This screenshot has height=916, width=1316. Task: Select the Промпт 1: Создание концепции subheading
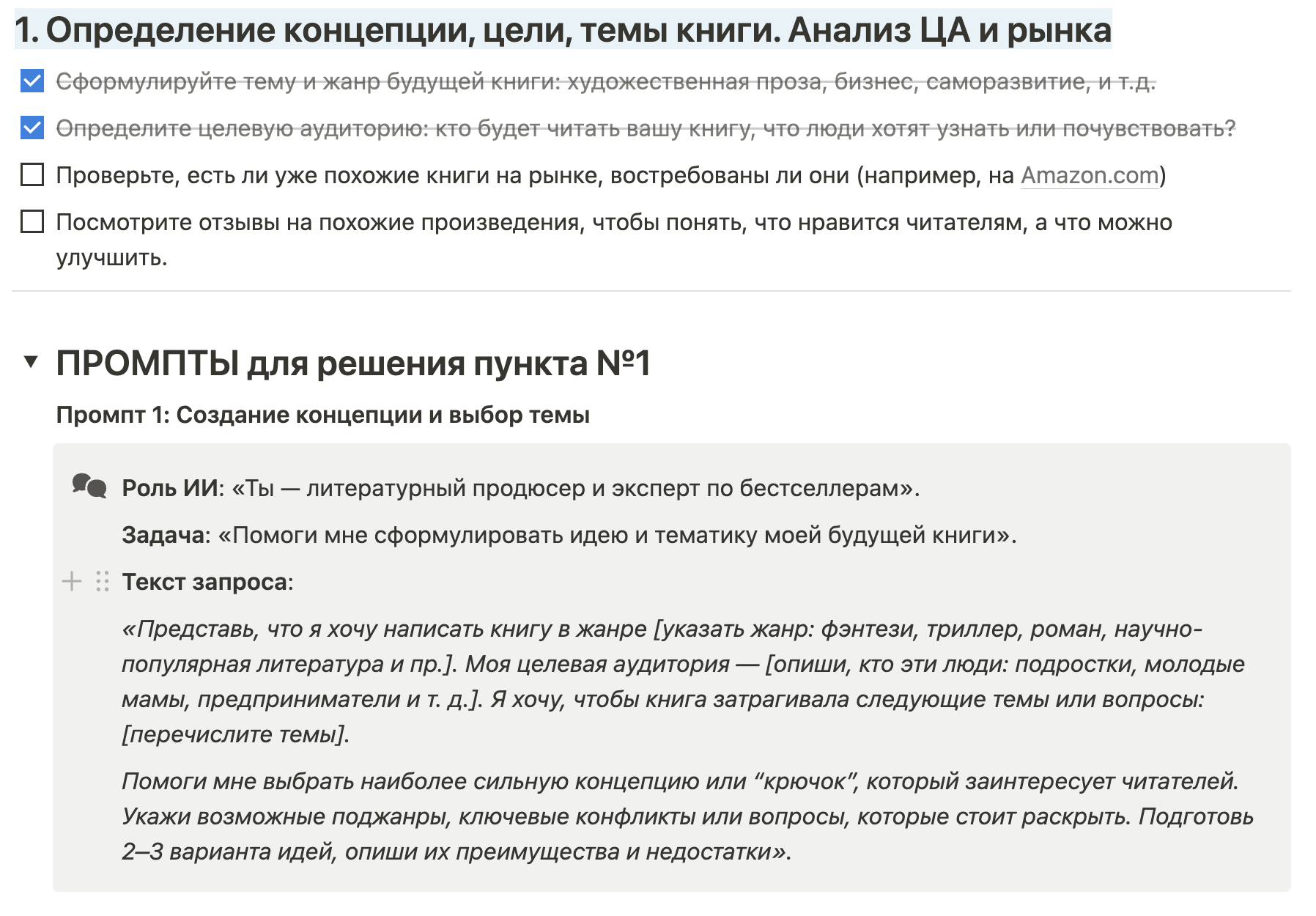[322, 415]
